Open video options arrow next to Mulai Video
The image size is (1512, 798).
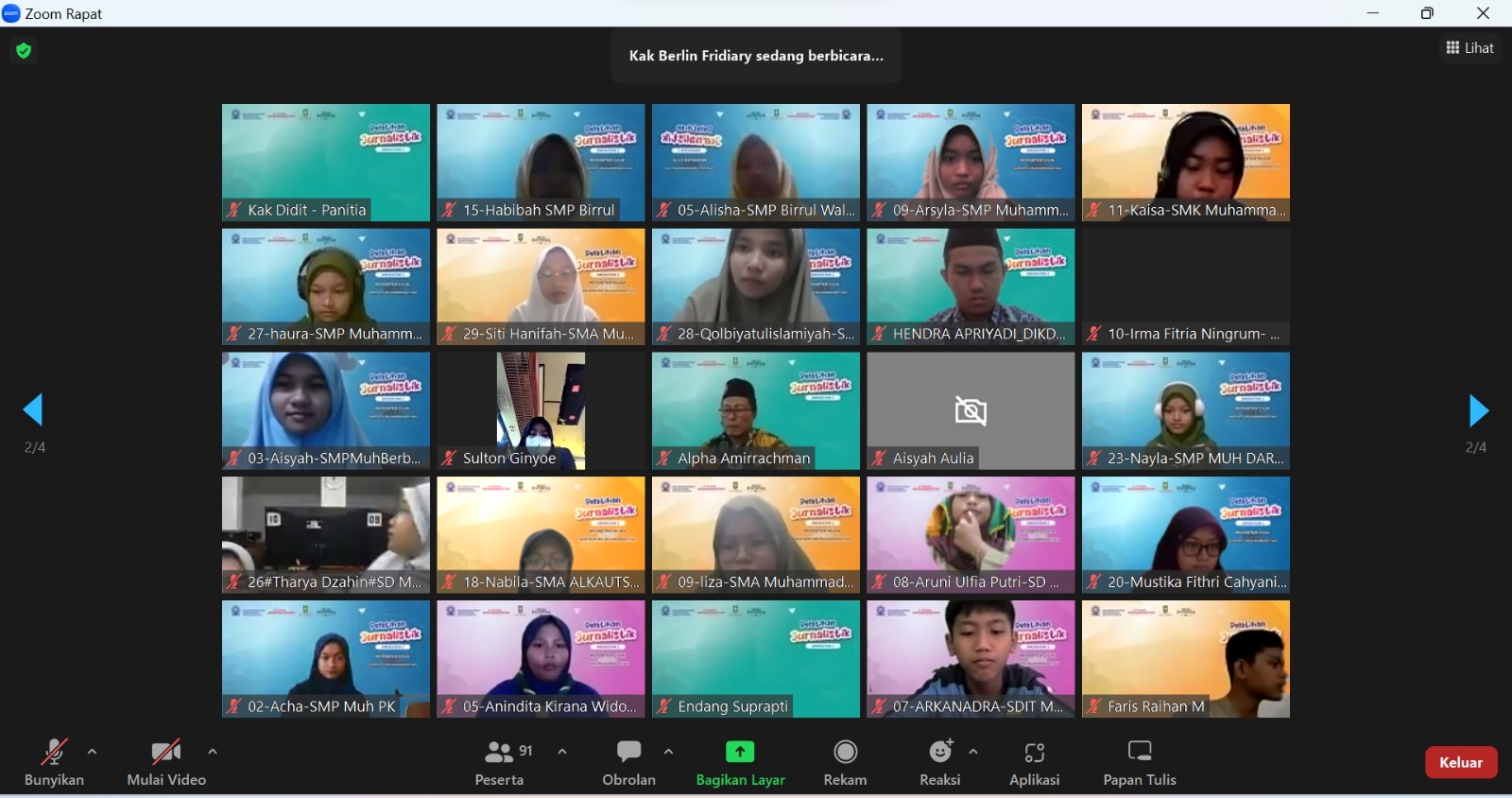[x=213, y=752]
